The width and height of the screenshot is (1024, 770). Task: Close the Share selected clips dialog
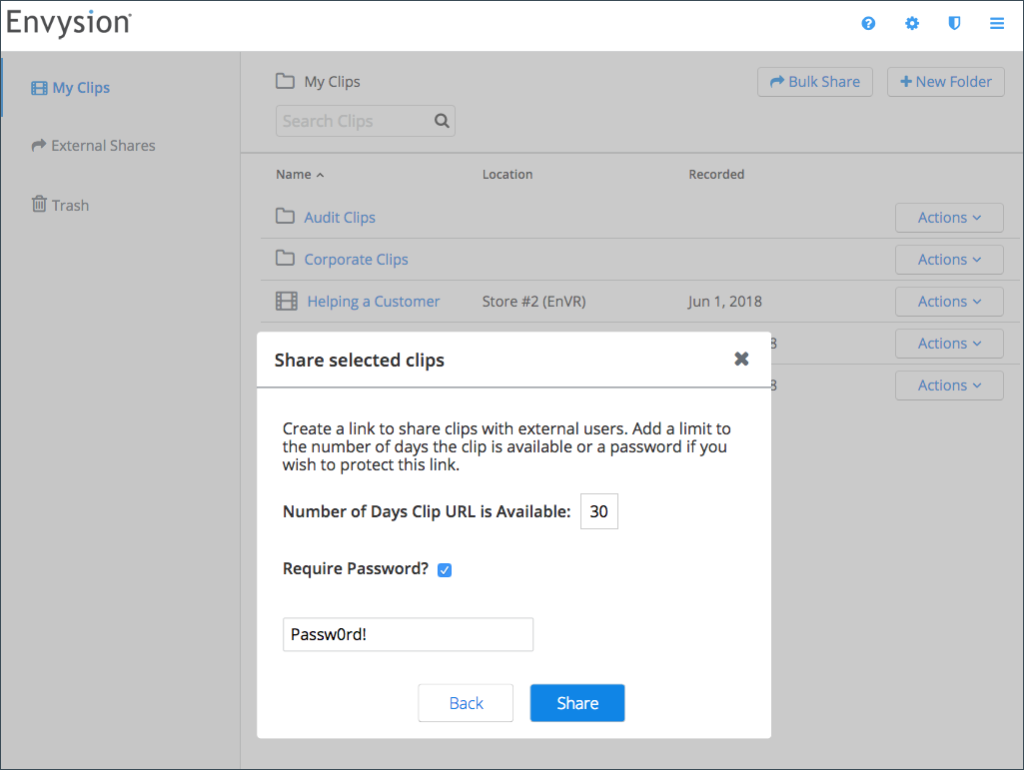pos(741,359)
